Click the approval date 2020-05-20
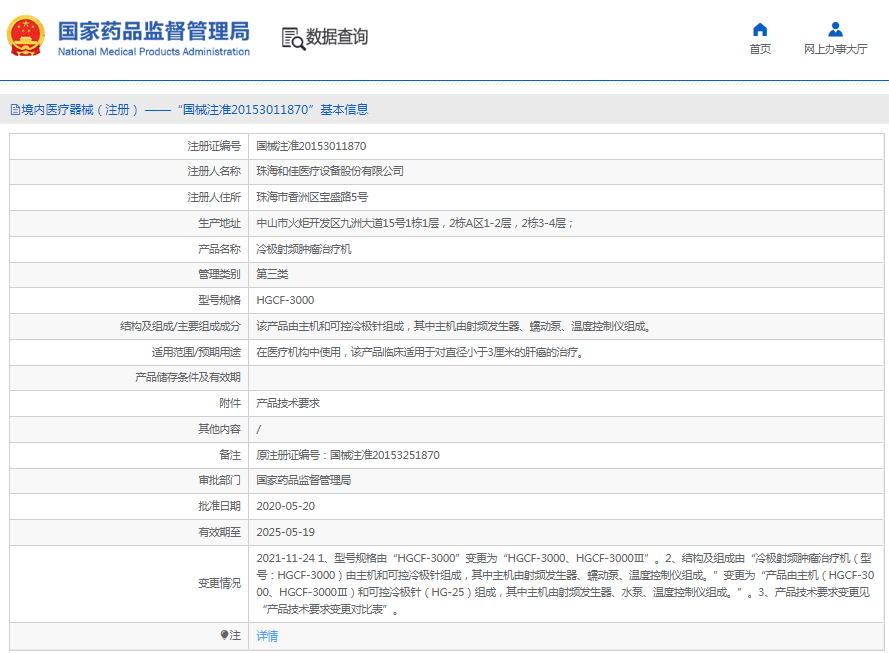Image resolution: width=889 pixels, height=653 pixels. [285, 506]
